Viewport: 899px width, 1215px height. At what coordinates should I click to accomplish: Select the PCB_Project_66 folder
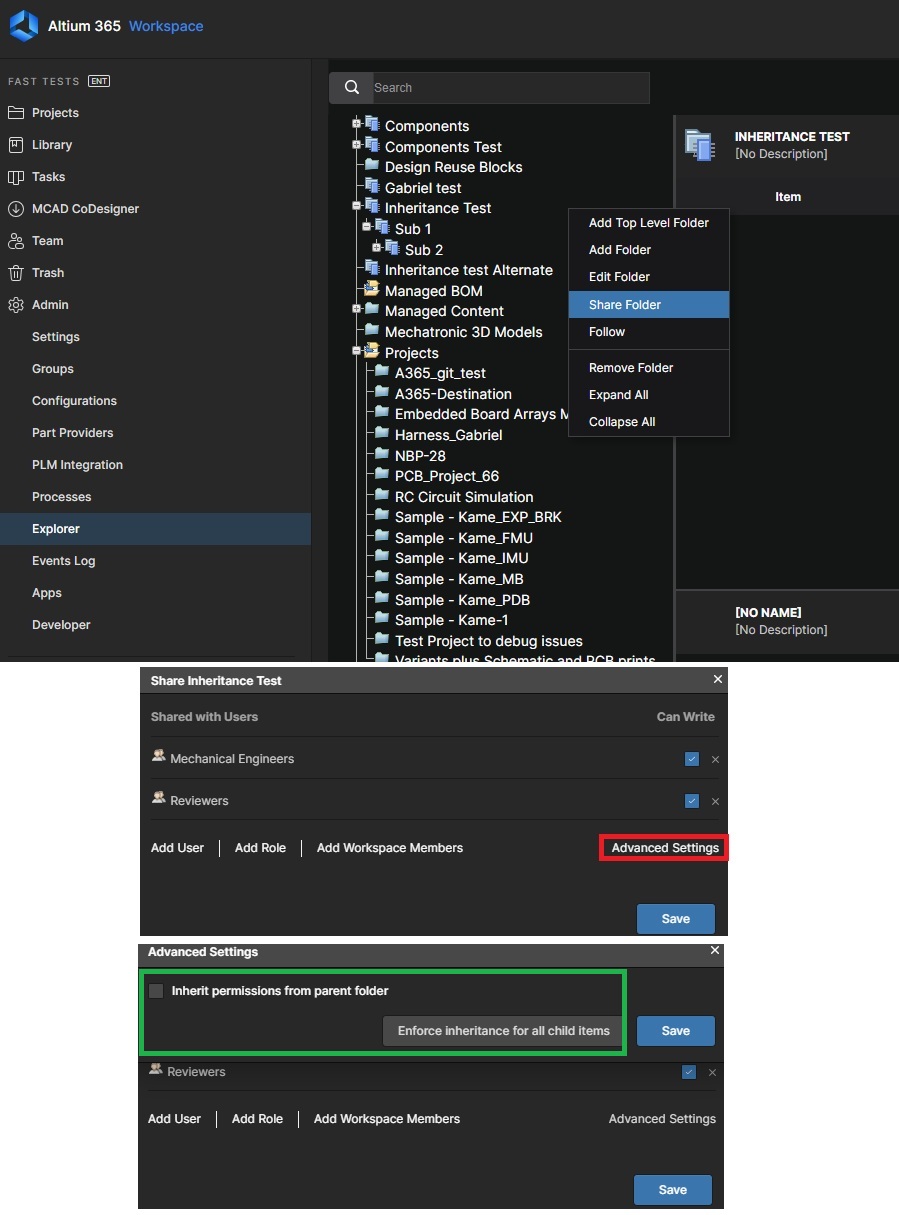(x=446, y=476)
